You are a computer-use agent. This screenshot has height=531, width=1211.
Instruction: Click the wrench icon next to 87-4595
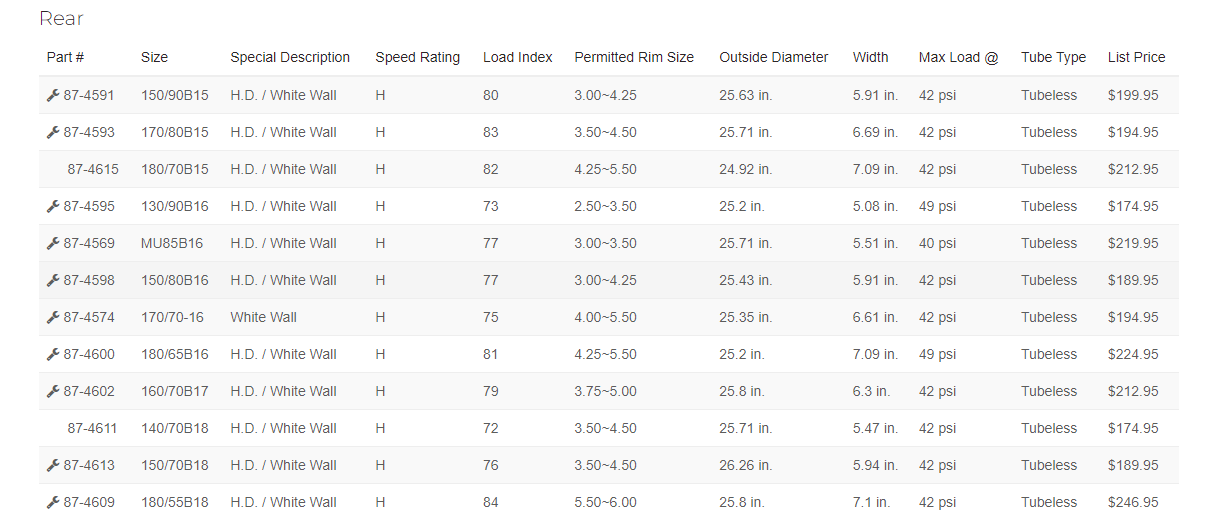pyautogui.click(x=53, y=207)
